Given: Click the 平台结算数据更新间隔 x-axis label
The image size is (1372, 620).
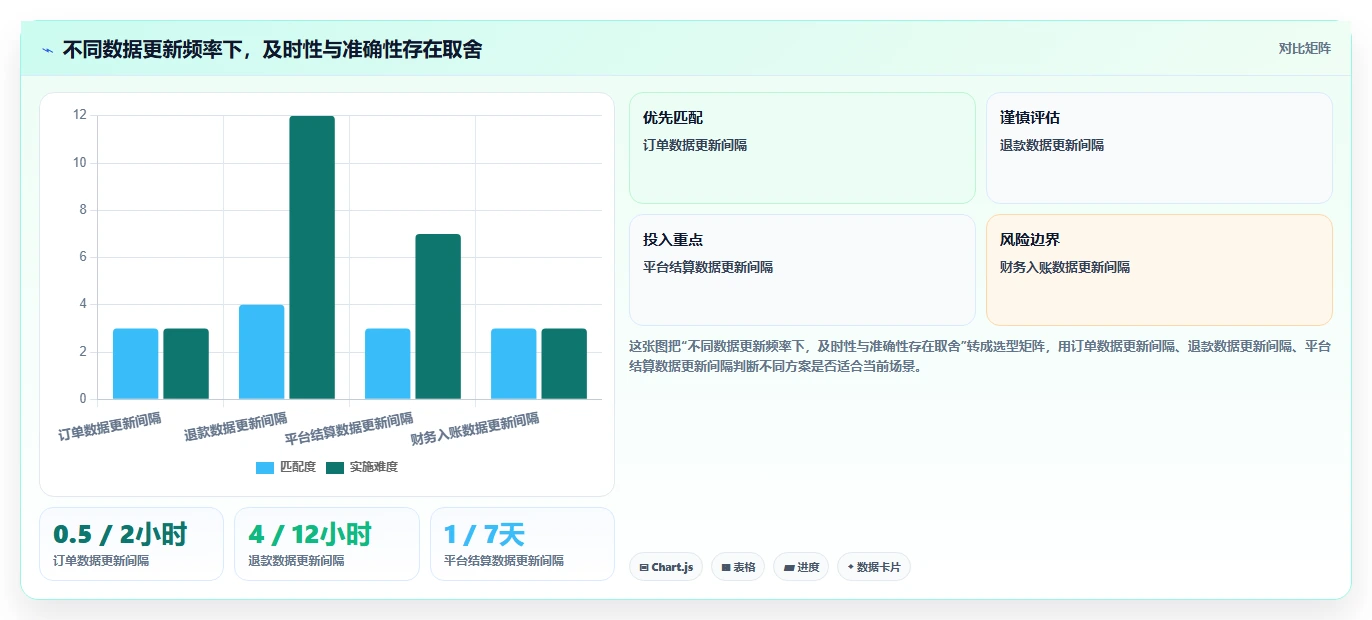Looking at the screenshot, I should point(349,430).
